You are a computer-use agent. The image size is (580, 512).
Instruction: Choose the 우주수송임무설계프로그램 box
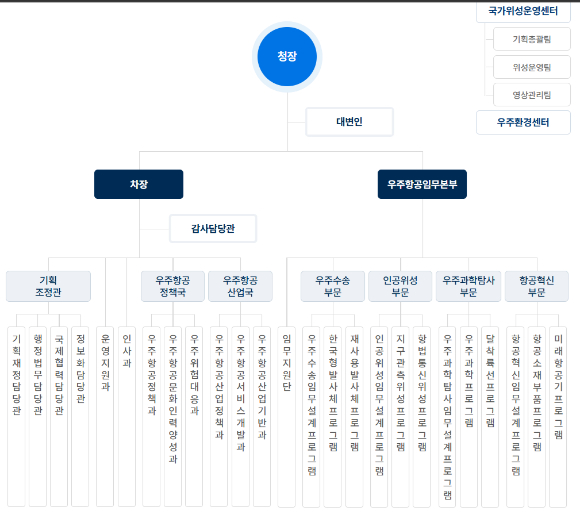pos(311,417)
